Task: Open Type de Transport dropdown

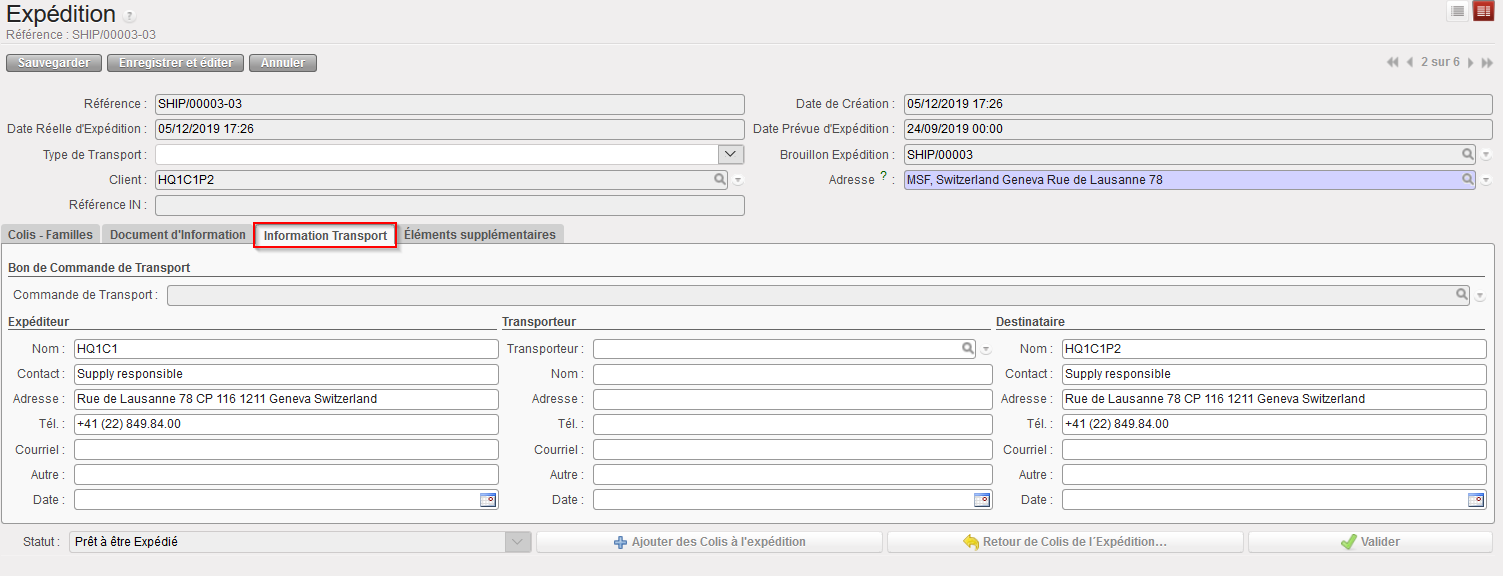Action: 731,154
